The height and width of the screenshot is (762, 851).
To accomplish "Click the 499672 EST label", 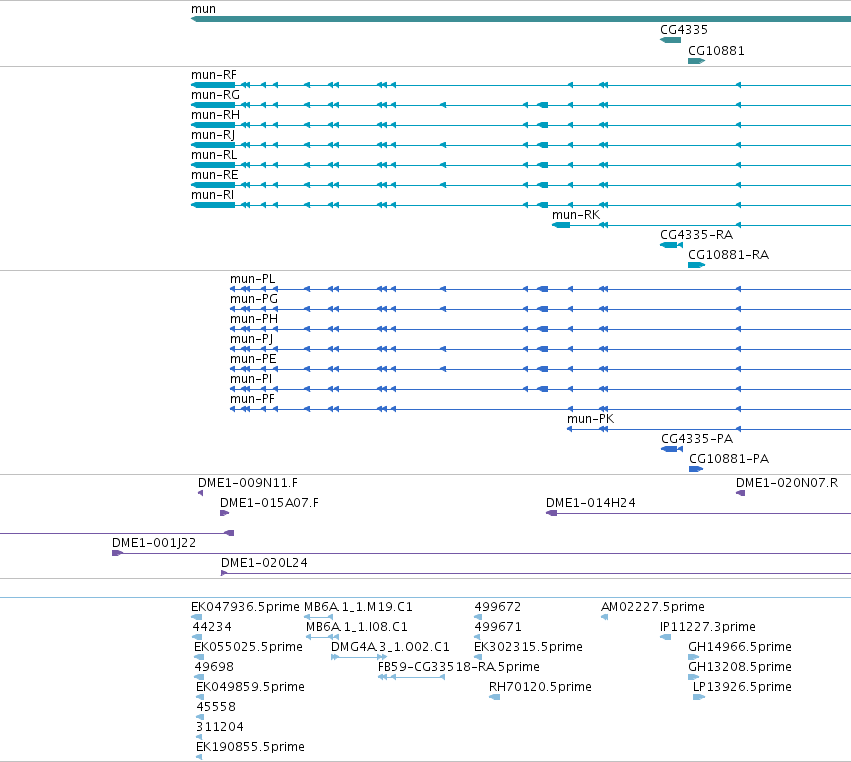I will click(498, 606).
